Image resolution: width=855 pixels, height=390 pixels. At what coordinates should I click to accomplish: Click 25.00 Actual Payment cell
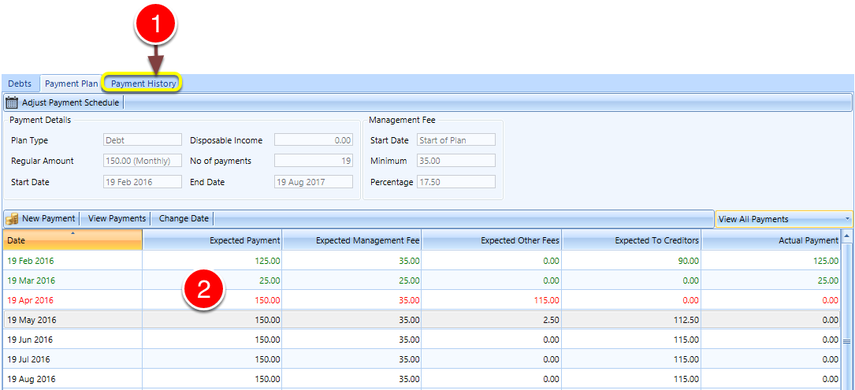click(771, 280)
